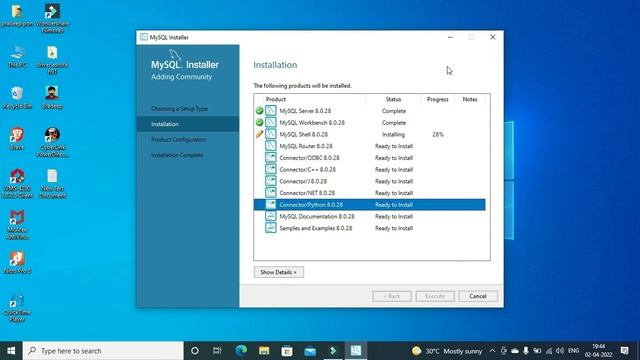
Task: Go to Choosing a Setup Type step
Action: click(x=179, y=109)
